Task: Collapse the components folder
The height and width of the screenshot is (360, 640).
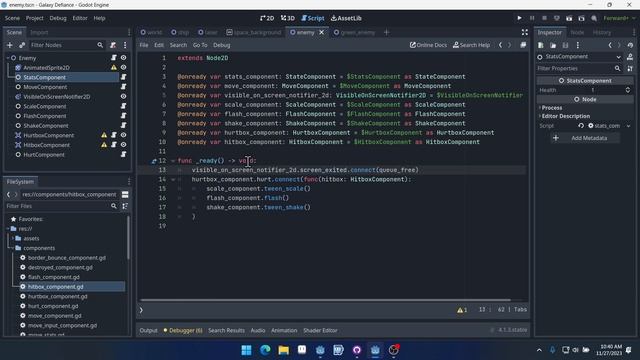Action: tap(13, 248)
